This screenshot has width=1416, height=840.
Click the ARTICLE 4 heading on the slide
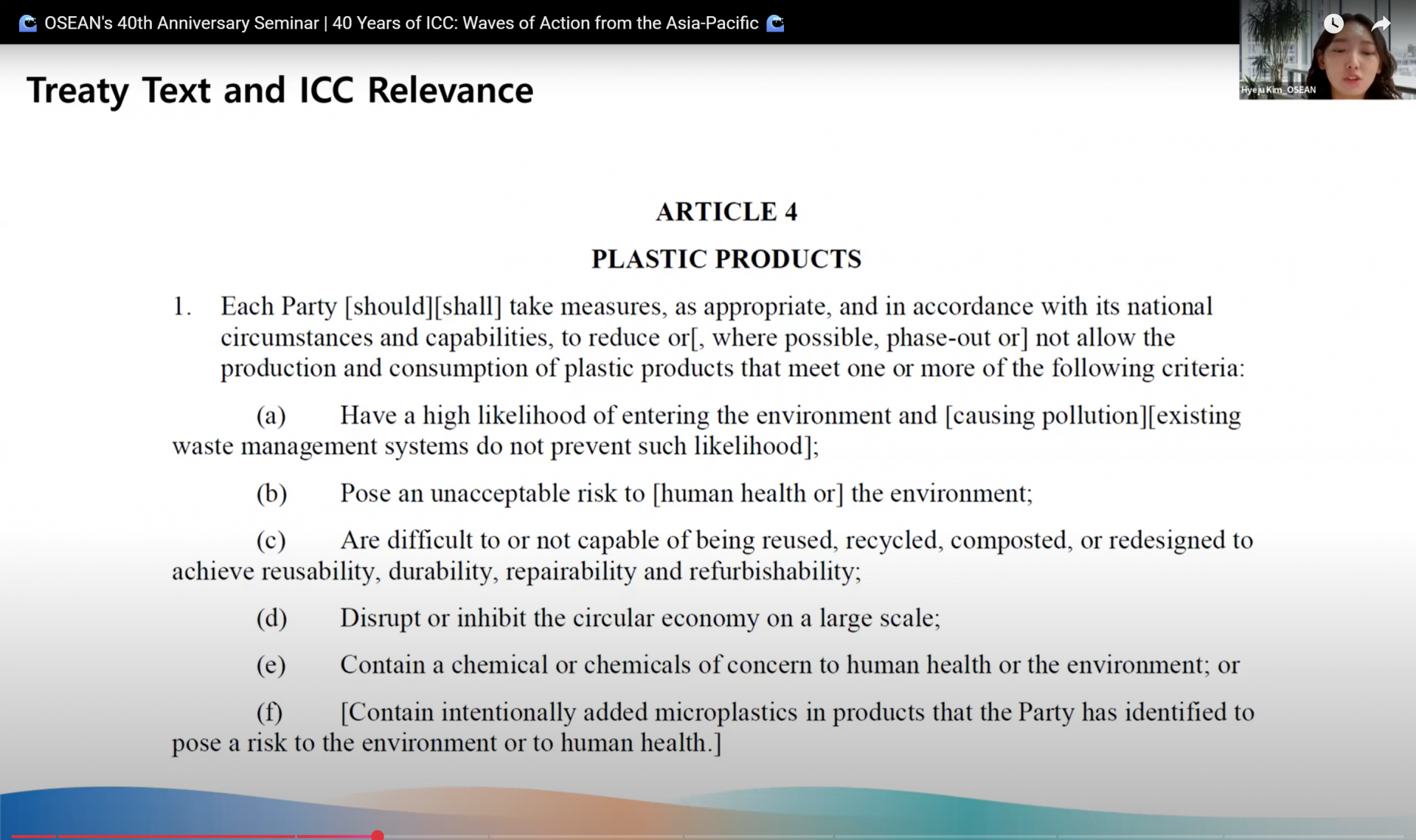point(726,212)
